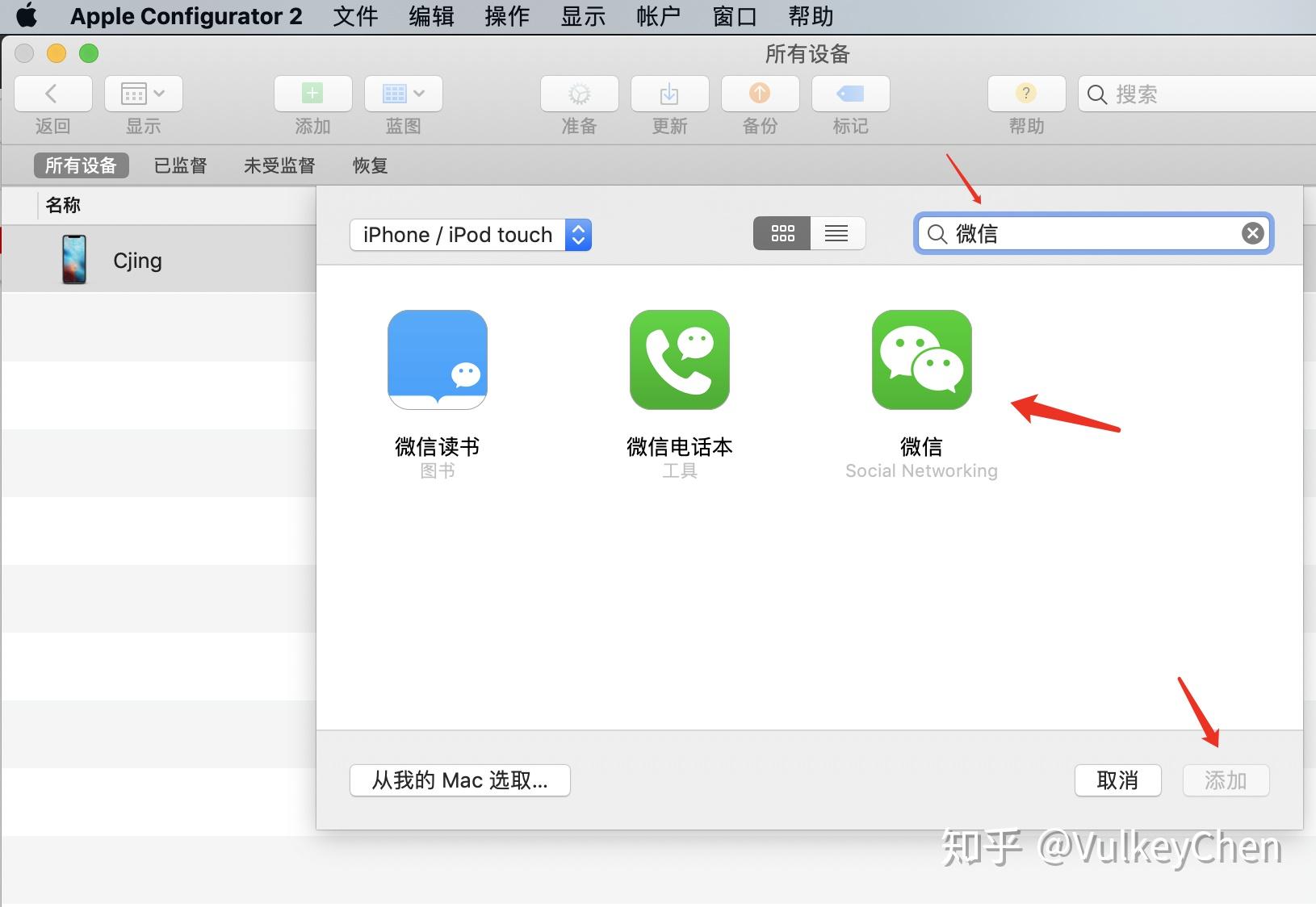Open the 编辑 menu

point(431,16)
